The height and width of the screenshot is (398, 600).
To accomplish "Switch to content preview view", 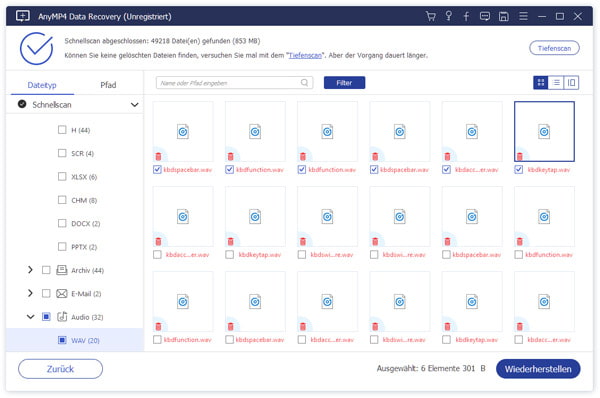I will tap(571, 83).
